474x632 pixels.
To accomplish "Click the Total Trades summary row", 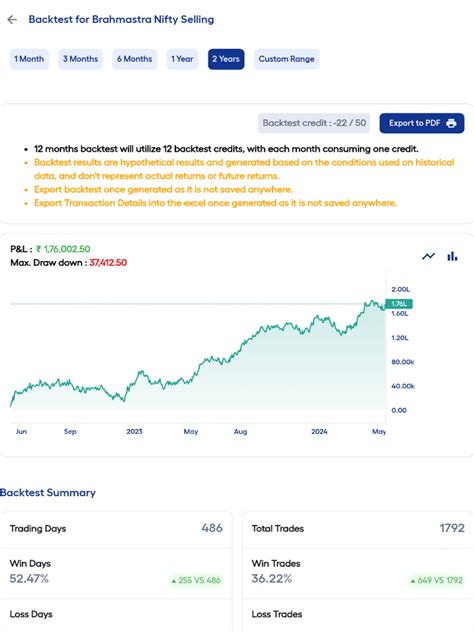I will click(358, 528).
